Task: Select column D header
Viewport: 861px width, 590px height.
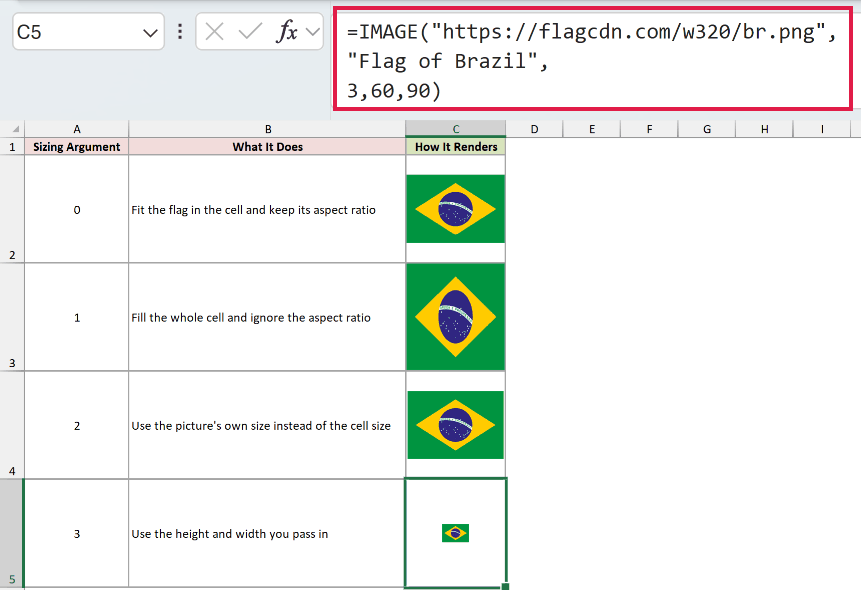Action: tap(534, 129)
